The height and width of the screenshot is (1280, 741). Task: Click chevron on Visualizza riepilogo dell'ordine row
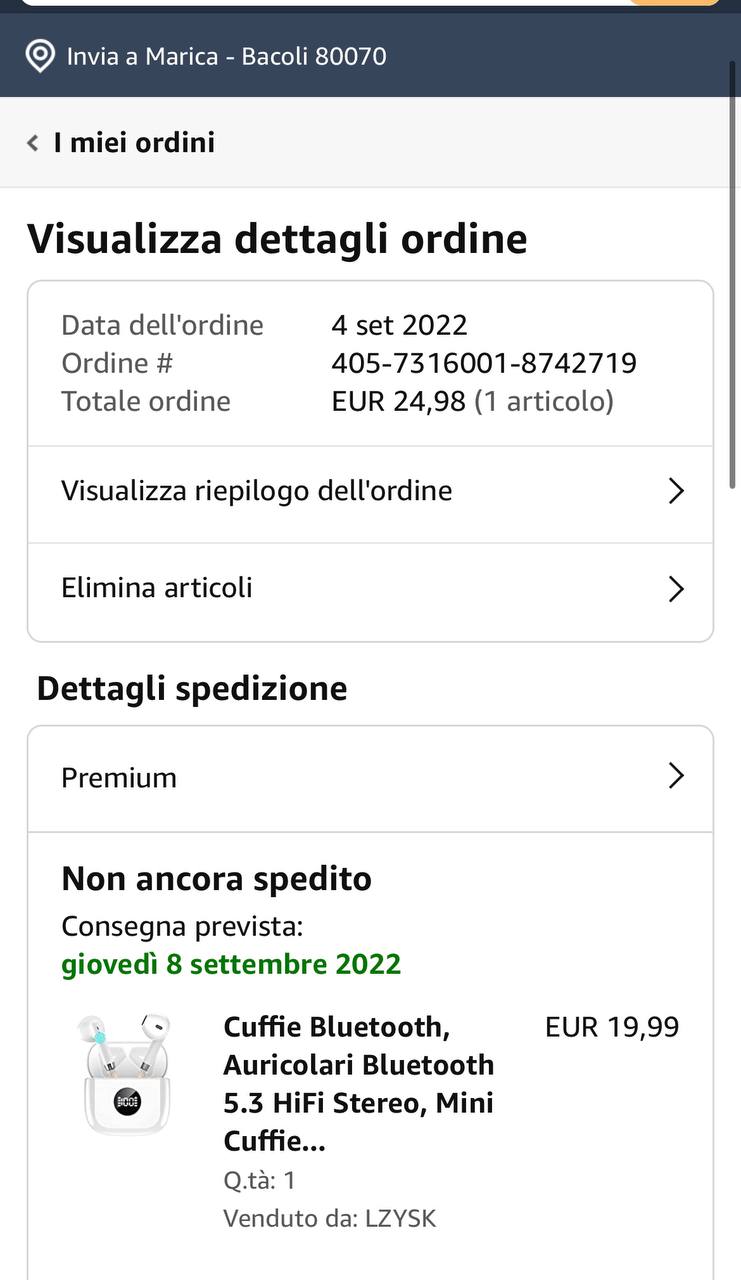[676, 491]
